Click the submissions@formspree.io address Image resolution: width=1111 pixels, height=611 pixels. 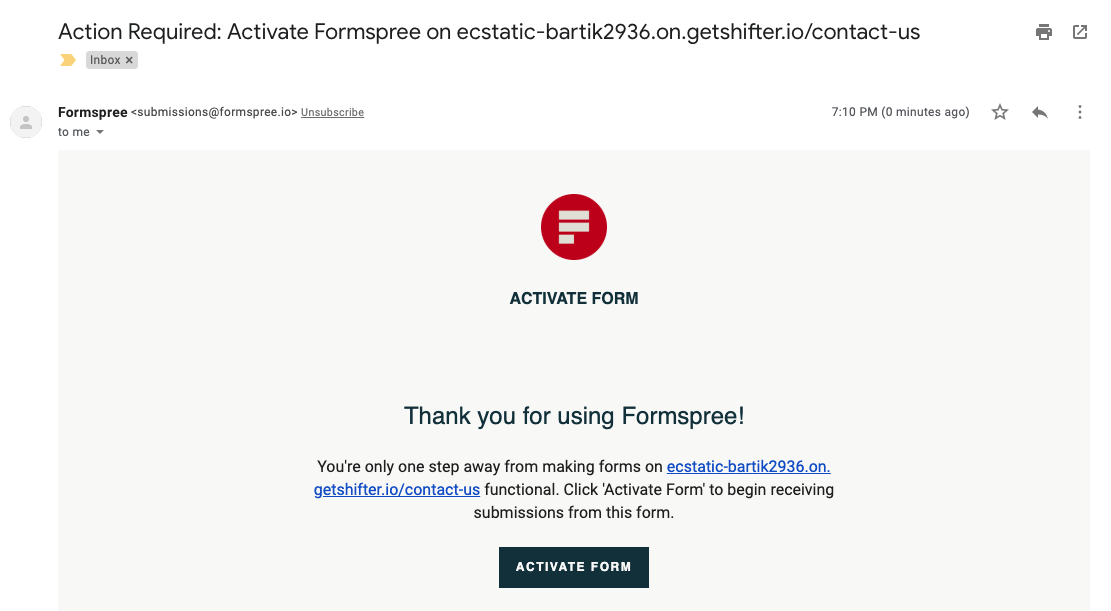click(x=214, y=112)
